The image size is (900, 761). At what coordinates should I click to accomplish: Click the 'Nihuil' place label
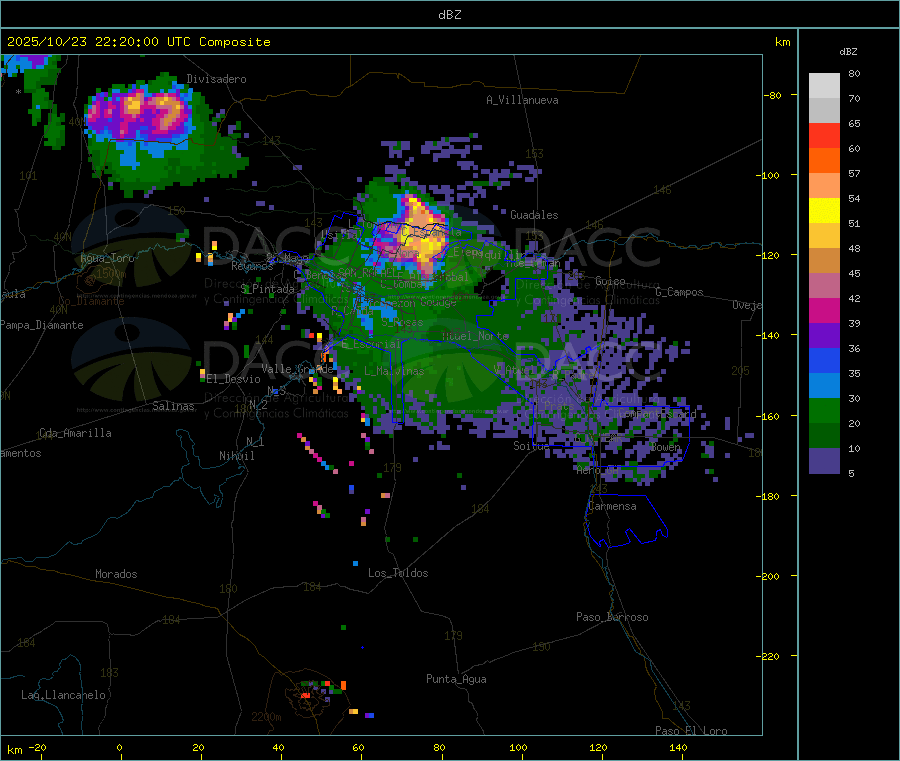tap(237, 456)
